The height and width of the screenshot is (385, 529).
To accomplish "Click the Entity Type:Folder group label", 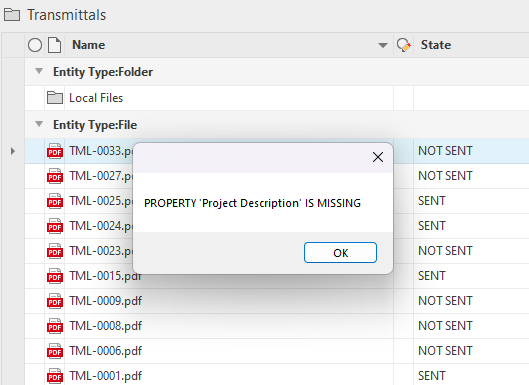I will pyautogui.click(x=103, y=72).
